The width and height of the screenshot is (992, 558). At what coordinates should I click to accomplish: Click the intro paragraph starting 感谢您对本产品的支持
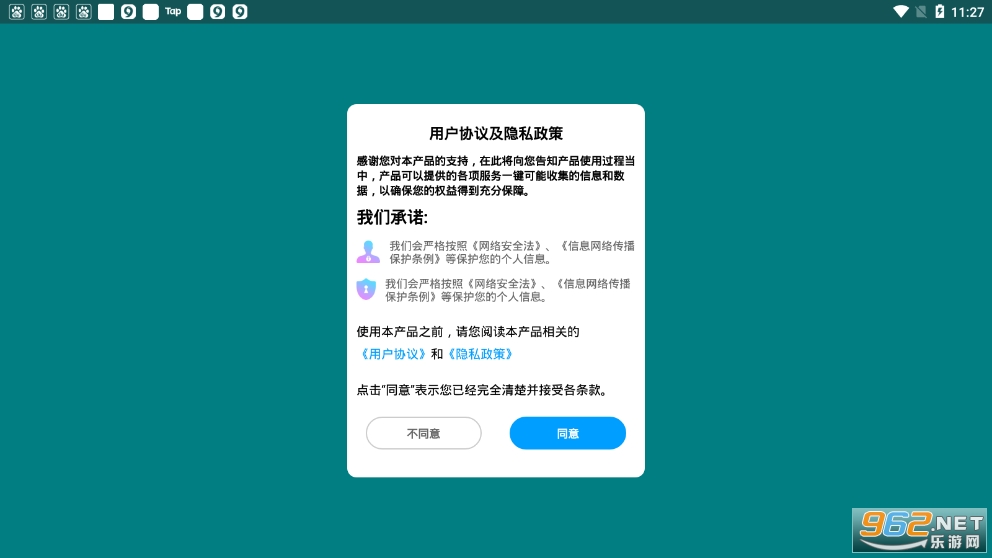tap(495, 176)
